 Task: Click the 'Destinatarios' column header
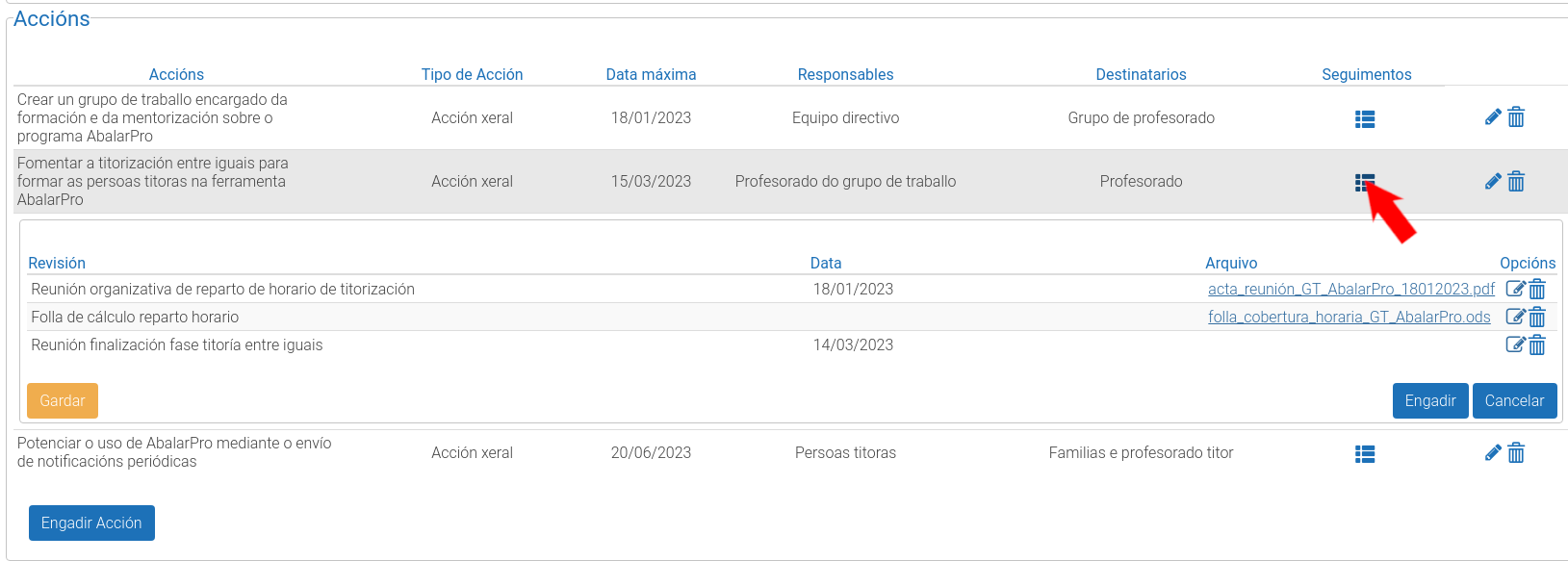click(1141, 74)
